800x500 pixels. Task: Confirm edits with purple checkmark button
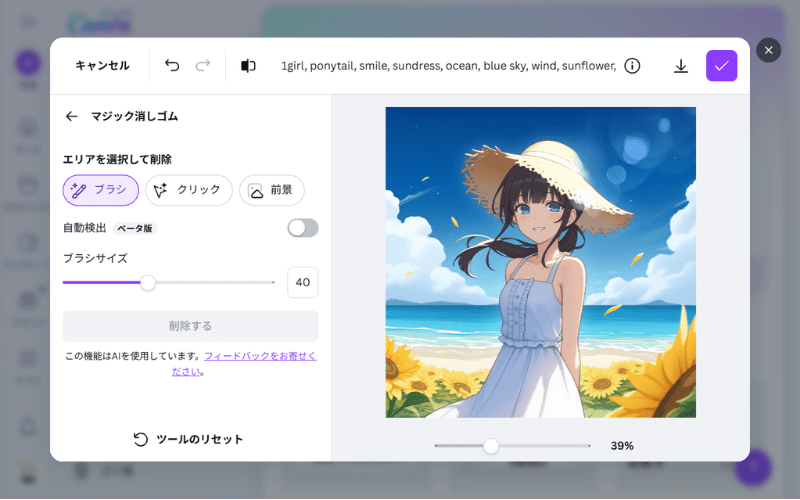pyautogui.click(x=721, y=66)
